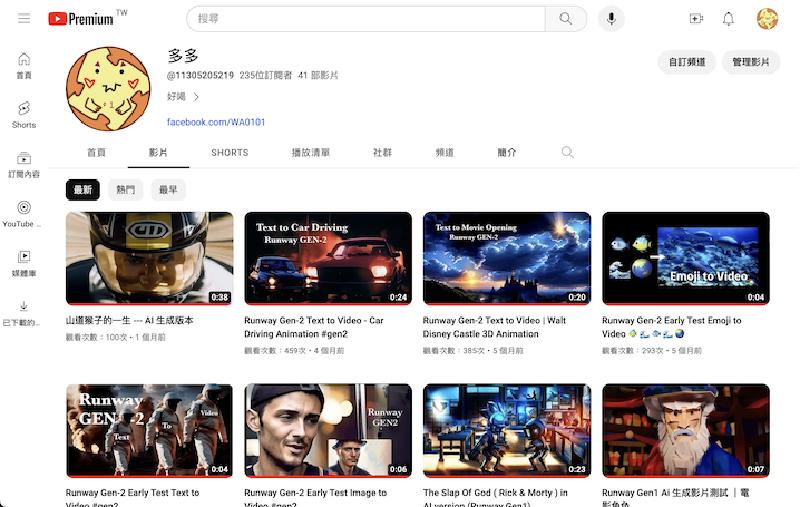Open facebook.com/WA0101 link
The width and height of the screenshot is (800, 507).
point(216,122)
